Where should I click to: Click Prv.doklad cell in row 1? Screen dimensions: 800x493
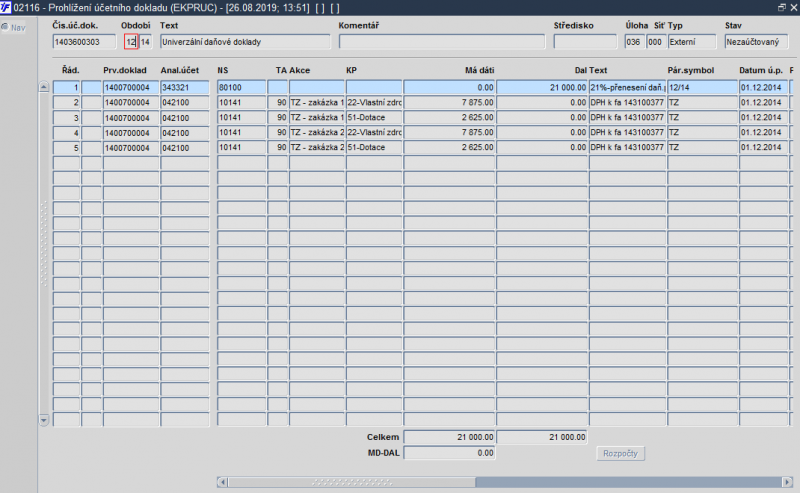pos(131,87)
